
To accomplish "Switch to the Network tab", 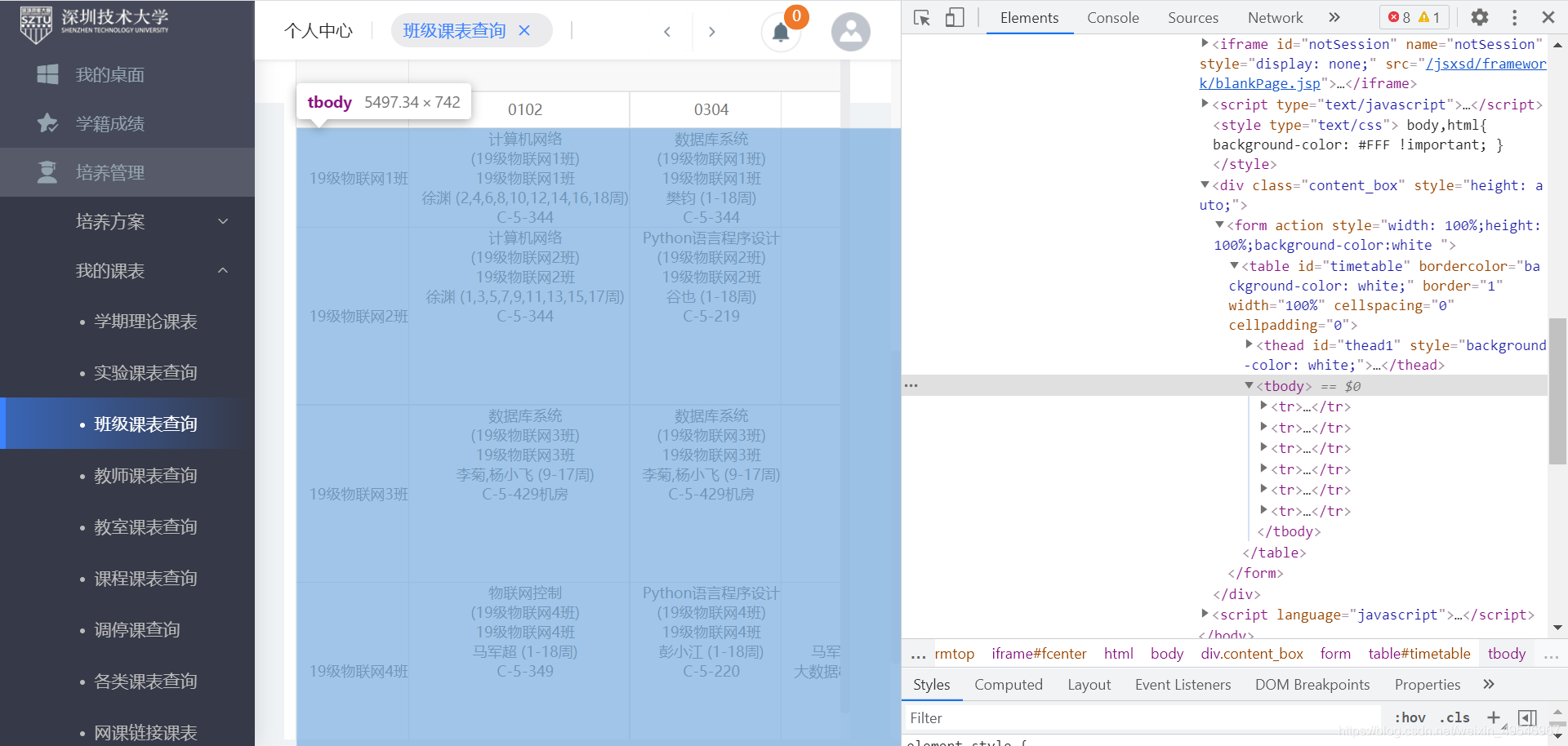I will coord(1275,17).
